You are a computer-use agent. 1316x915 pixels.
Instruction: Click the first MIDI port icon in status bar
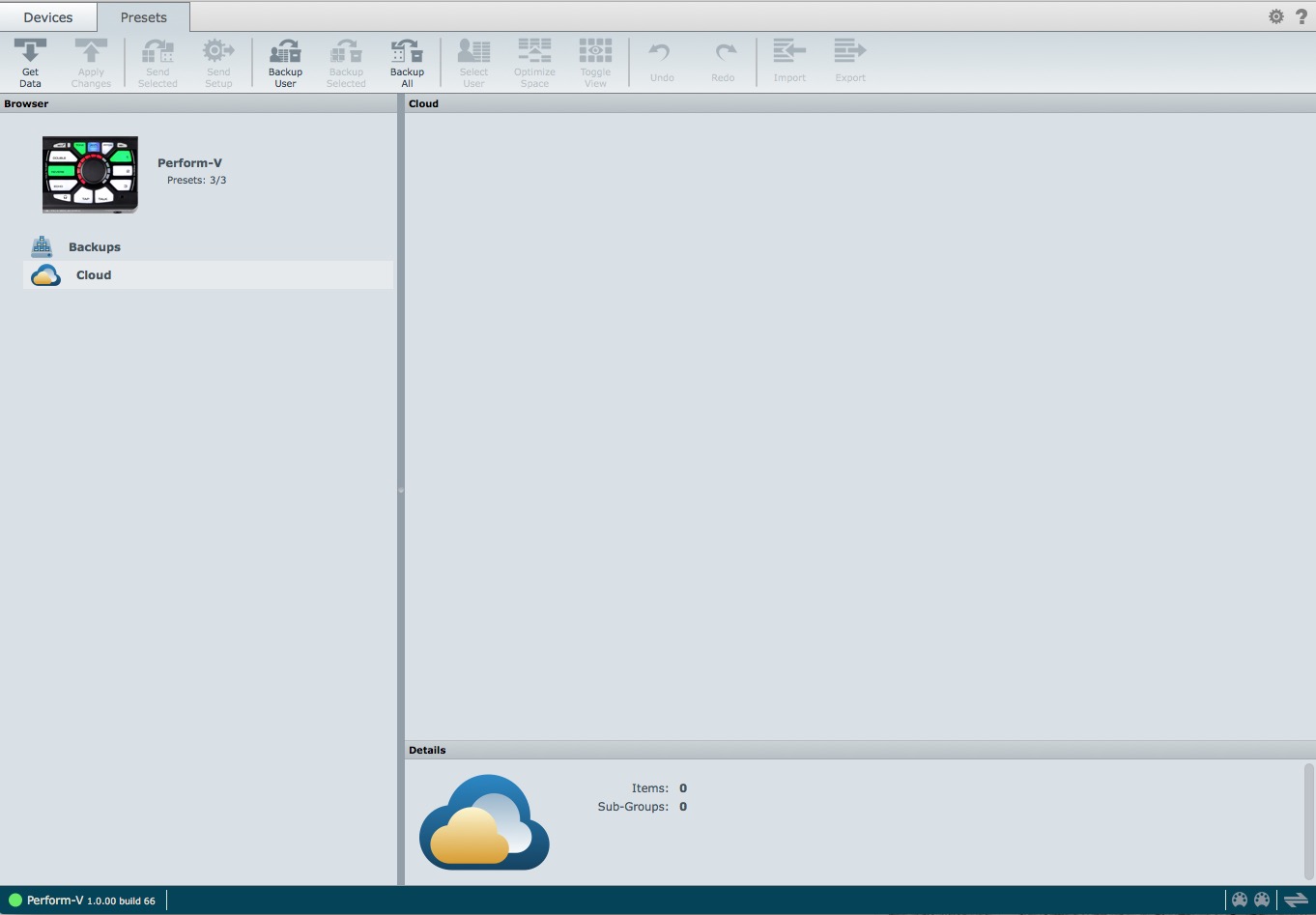[x=1240, y=900]
